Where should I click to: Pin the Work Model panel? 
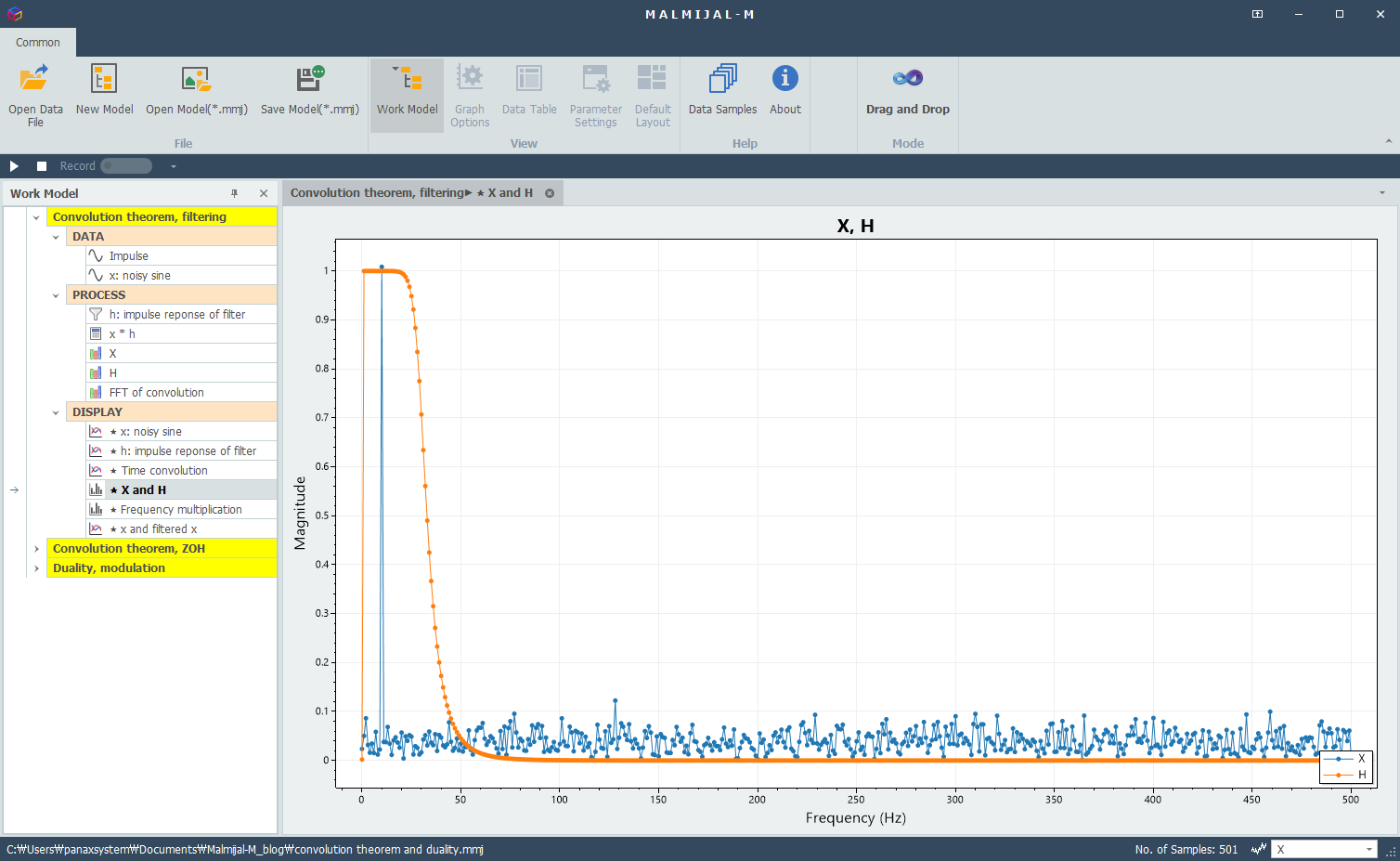pyautogui.click(x=235, y=193)
